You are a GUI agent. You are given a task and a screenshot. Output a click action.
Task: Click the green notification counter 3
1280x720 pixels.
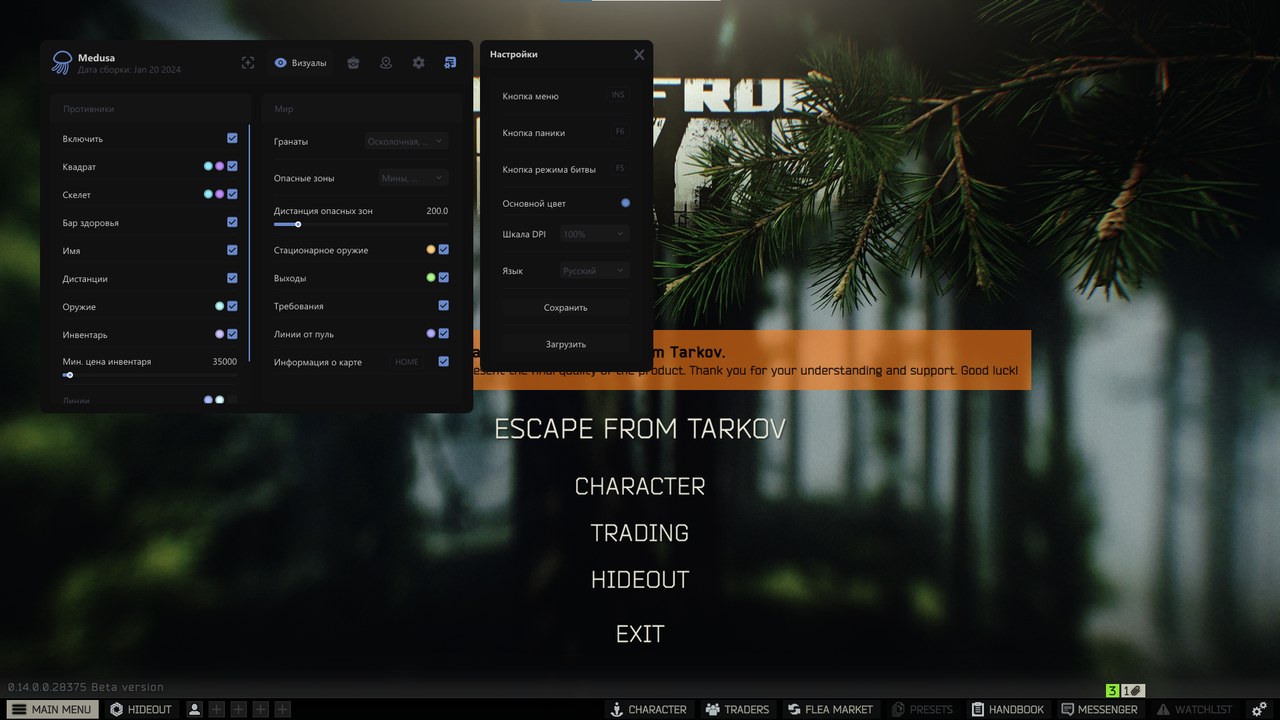click(x=1112, y=691)
